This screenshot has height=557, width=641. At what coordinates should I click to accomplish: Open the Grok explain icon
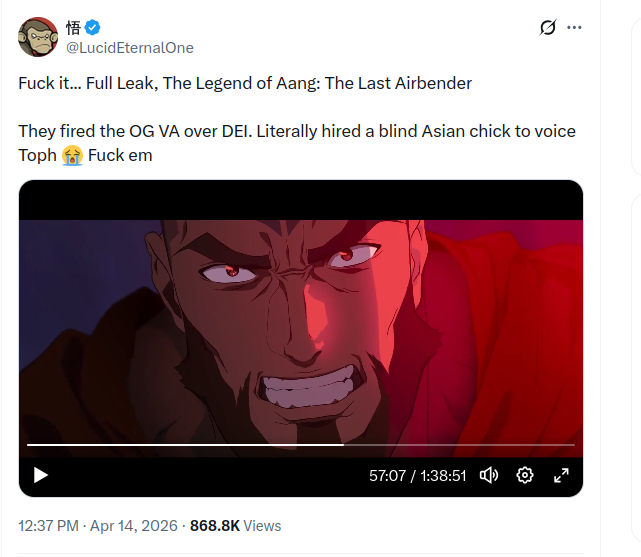[x=547, y=28]
